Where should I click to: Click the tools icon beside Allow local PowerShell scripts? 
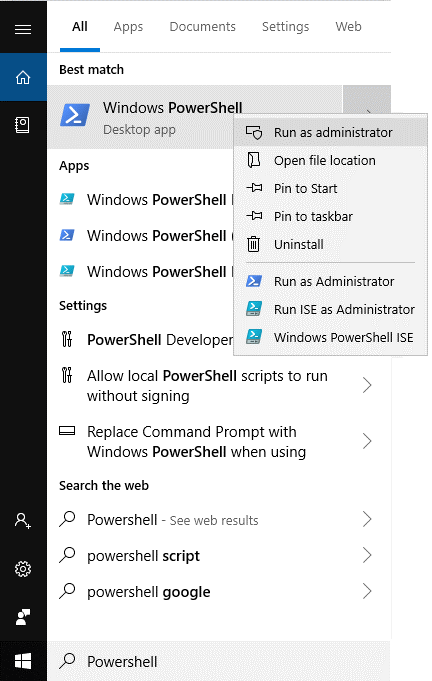pos(67,375)
